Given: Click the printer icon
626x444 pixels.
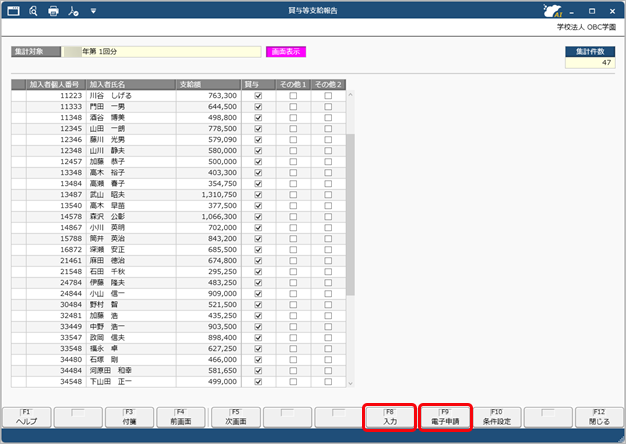Looking at the screenshot, I should 54,11.
